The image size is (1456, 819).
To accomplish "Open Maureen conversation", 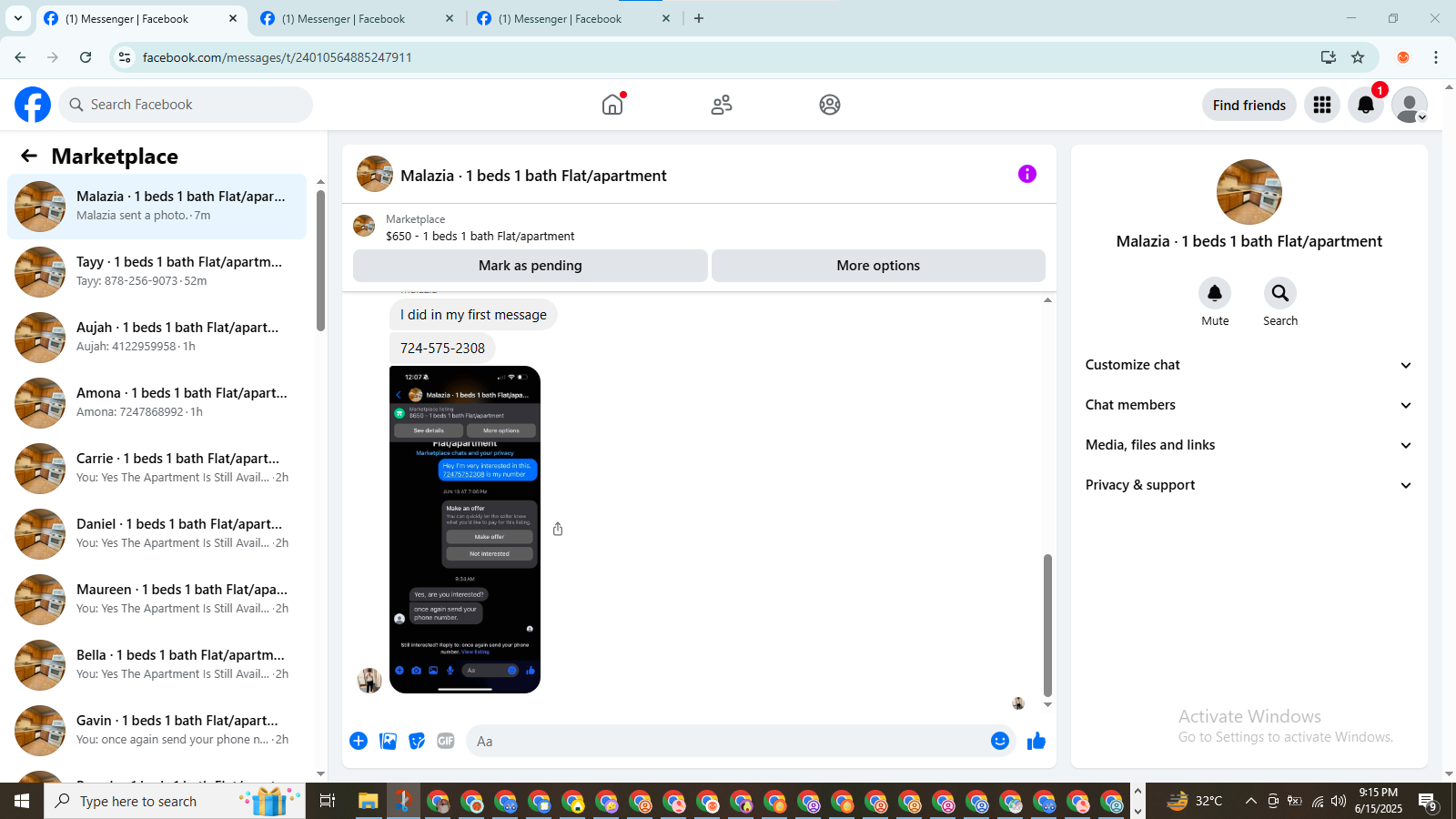I will 157,600.
